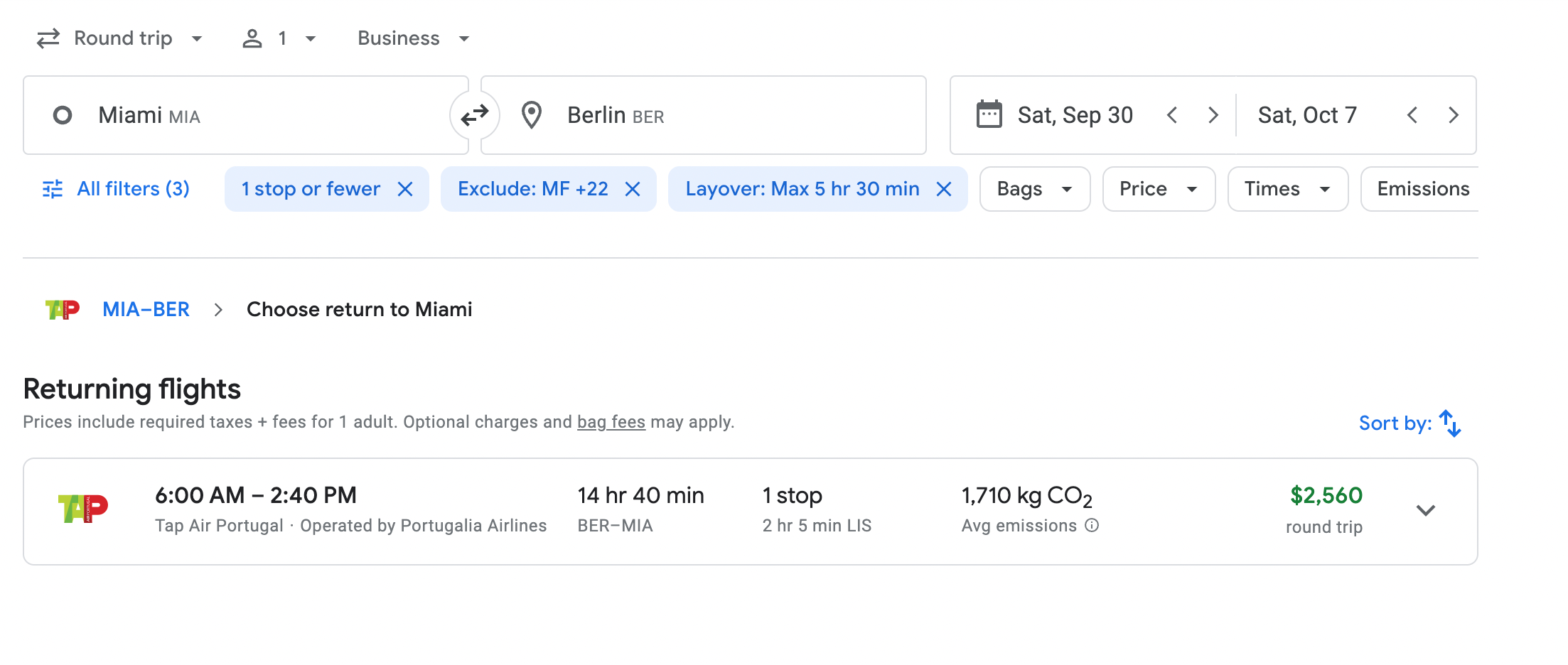This screenshot has height=665, width=1568.
Task: Move return date one day earlier
Action: click(x=1412, y=115)
